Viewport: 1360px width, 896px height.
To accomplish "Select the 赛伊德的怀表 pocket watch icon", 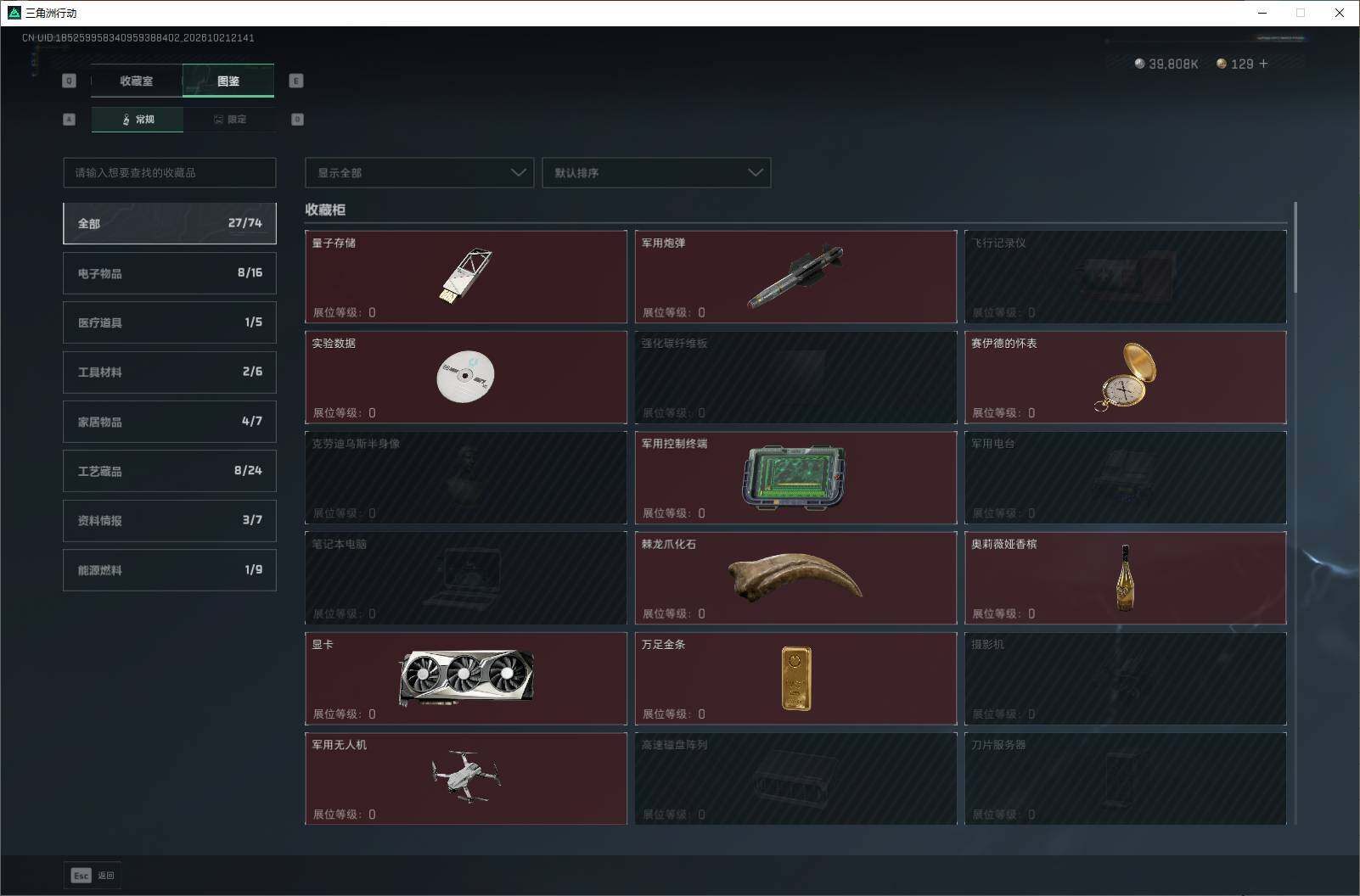I will pyautogui.click(x=1126, y=377).
